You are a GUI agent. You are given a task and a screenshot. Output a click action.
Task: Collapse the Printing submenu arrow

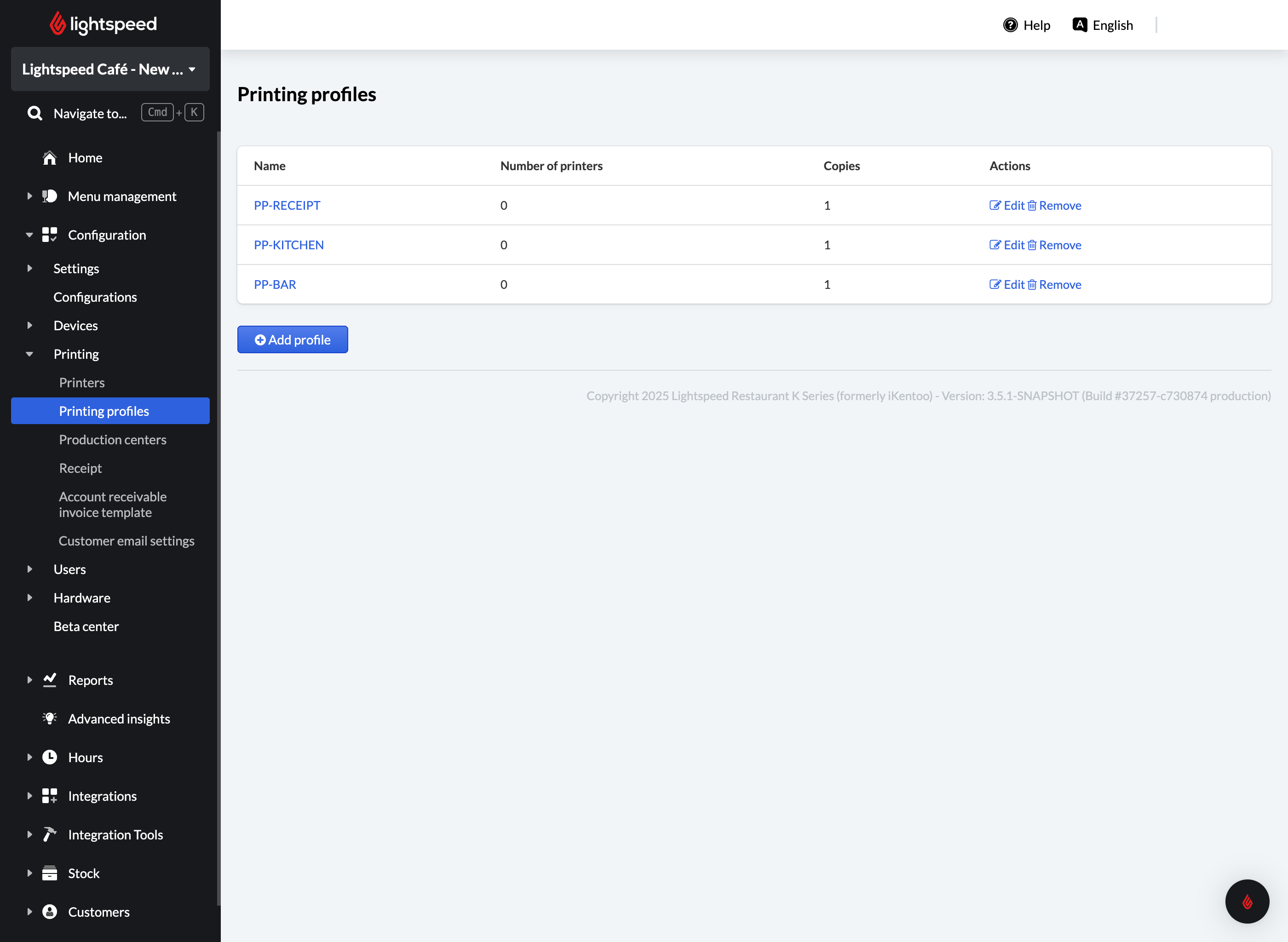29,354
